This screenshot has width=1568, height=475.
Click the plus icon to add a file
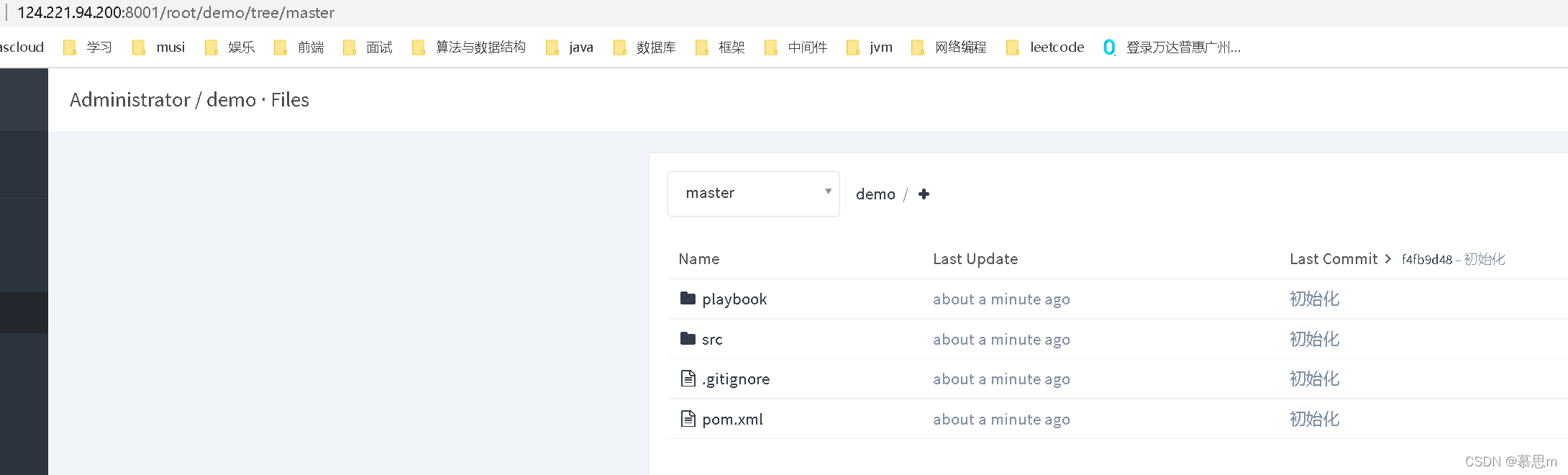click(924, 194)
